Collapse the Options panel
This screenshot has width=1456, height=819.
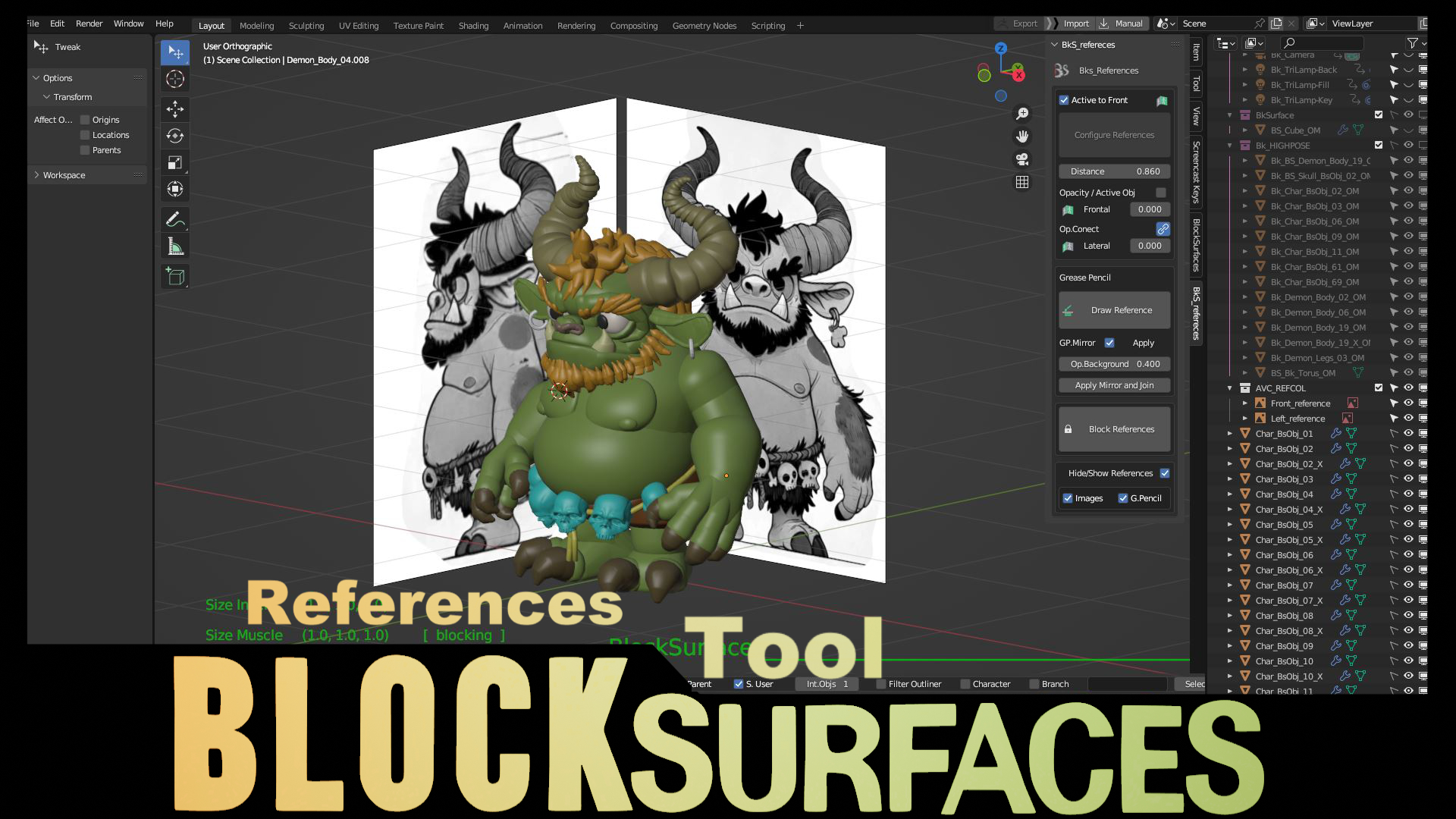(x=36, y=78)
